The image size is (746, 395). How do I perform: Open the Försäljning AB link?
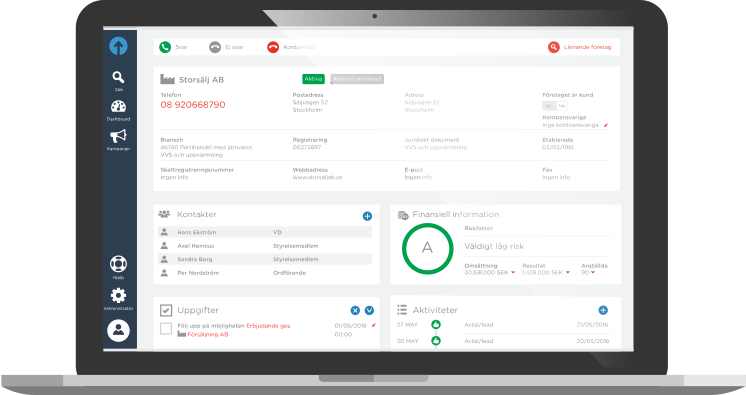pos(207,335)
